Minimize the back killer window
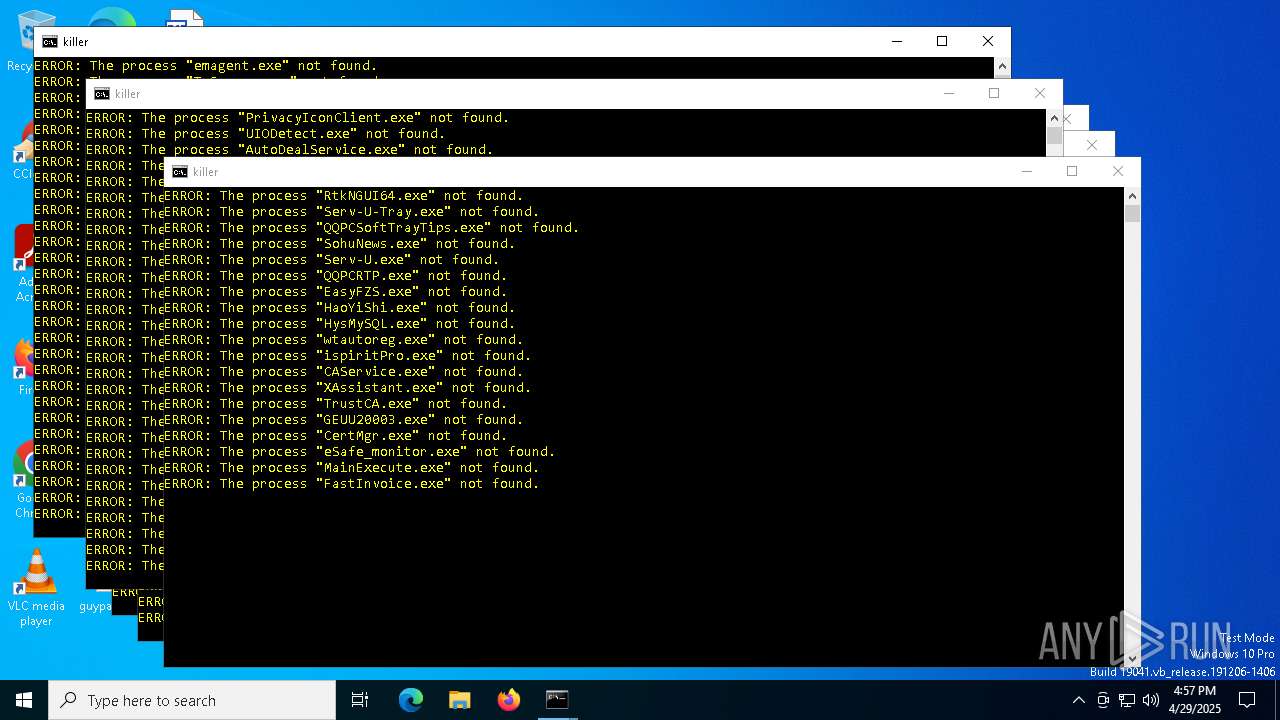This screenshot has width=1280, height=720. (x=896, y=41)
